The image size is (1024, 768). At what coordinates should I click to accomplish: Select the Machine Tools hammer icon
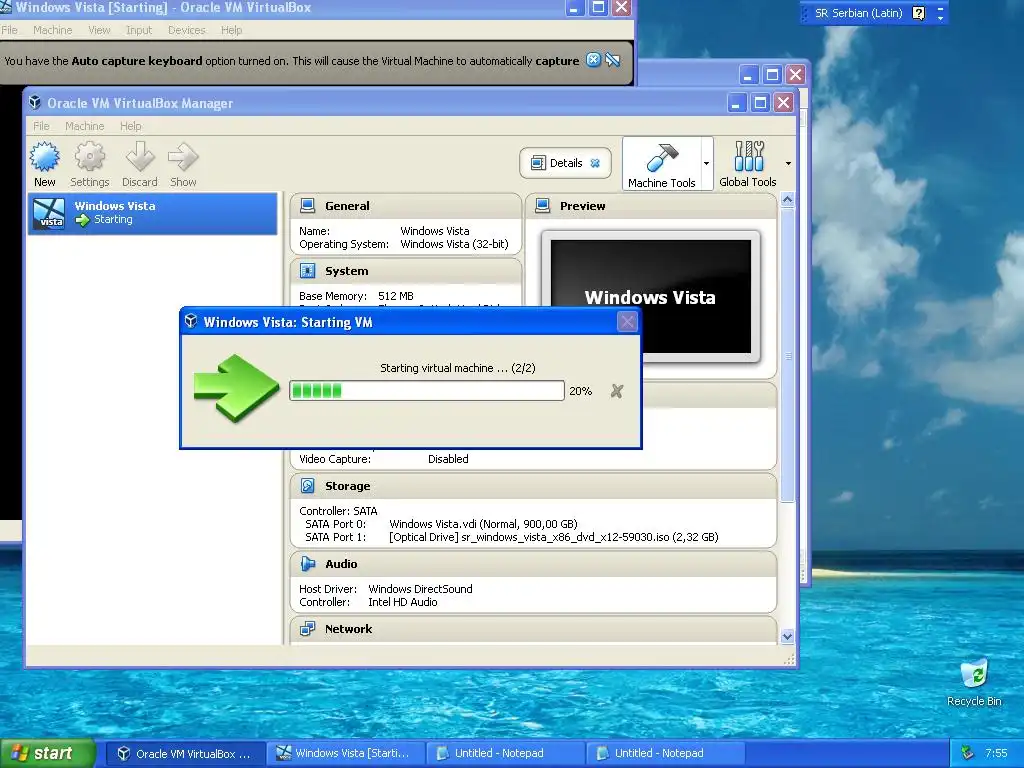[x=662, y=157]
